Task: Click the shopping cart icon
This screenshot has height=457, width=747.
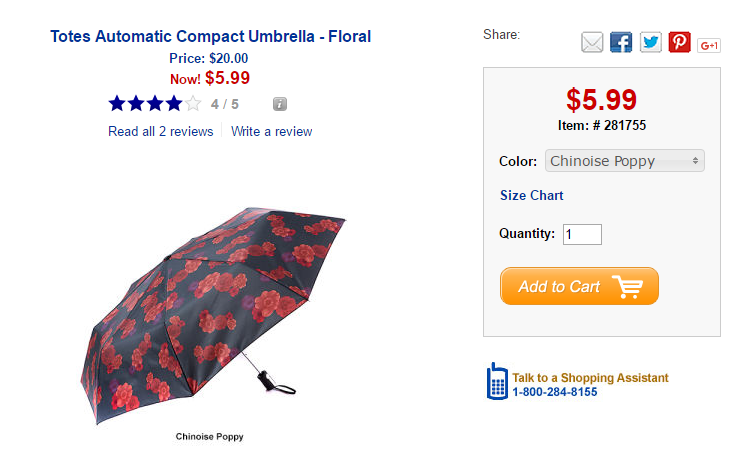Action: pyautogui.click(x=628, y=287)
